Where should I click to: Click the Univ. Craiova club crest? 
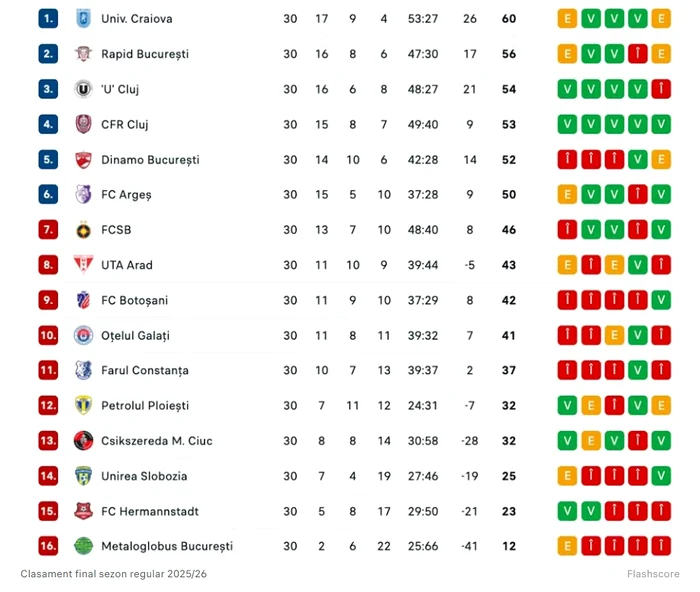pos(83,19)
